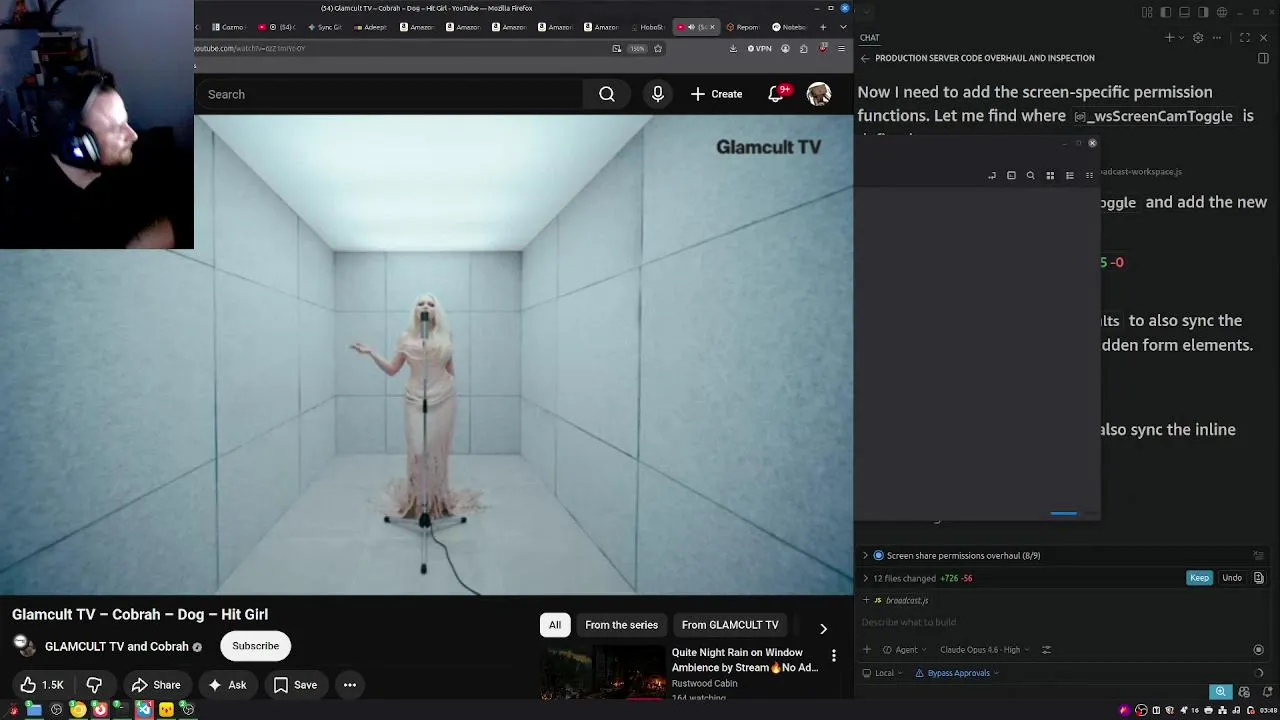
Task: Activate YouTube voice search microphone
Action: point(658,94)
